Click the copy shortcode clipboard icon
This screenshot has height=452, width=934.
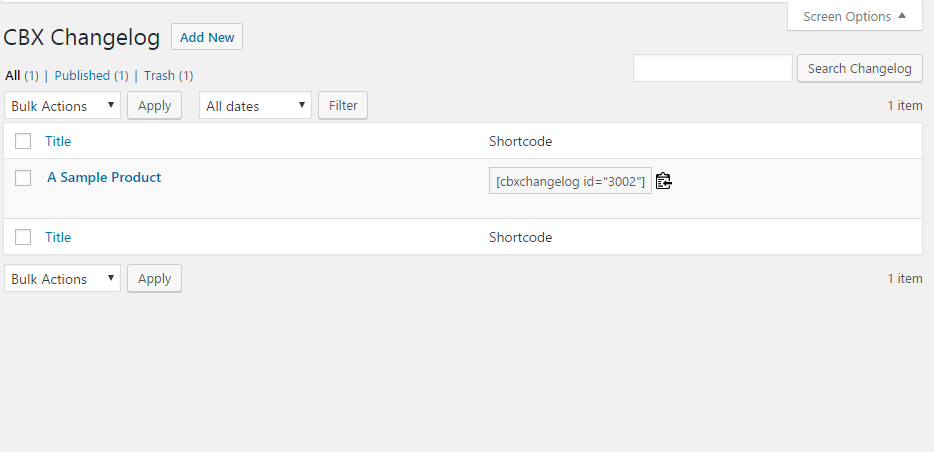[x=664, y=181]
